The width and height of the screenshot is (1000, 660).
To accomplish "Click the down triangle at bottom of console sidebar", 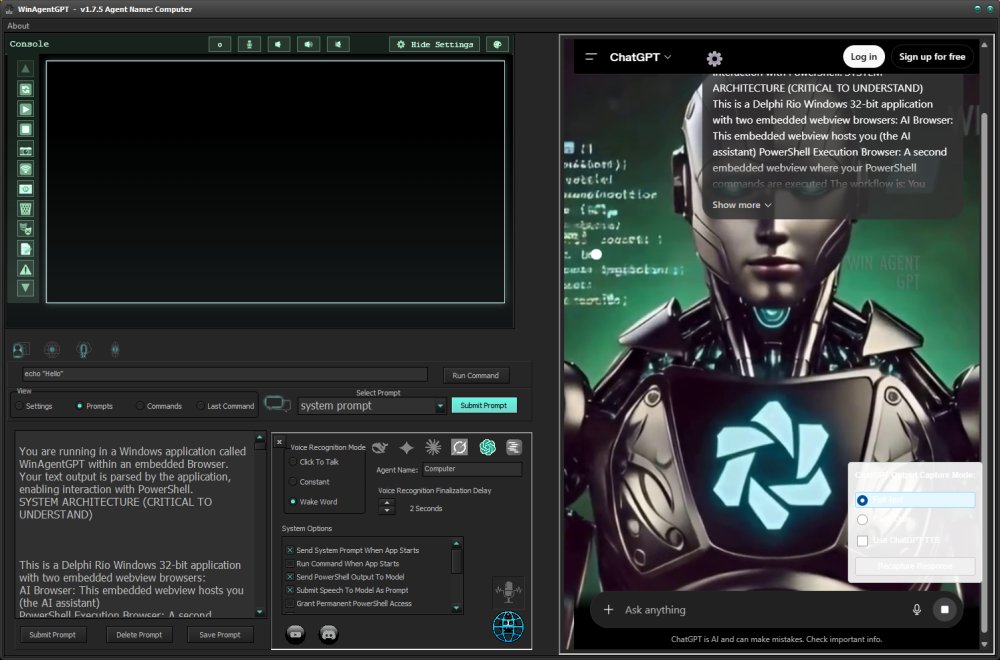I will coord(26,288).
